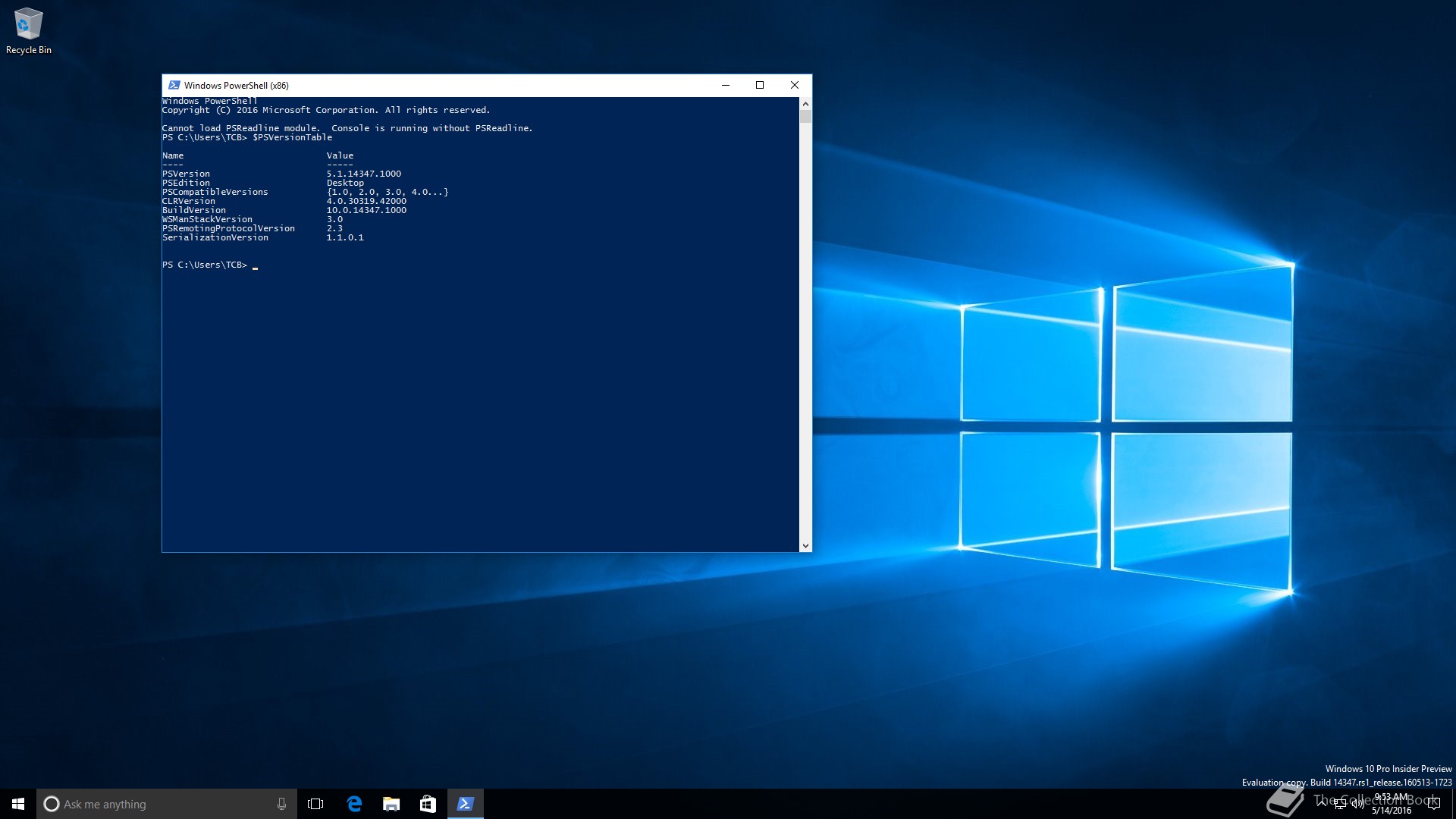Click the 'Desktop' edition value

point(345,183)
